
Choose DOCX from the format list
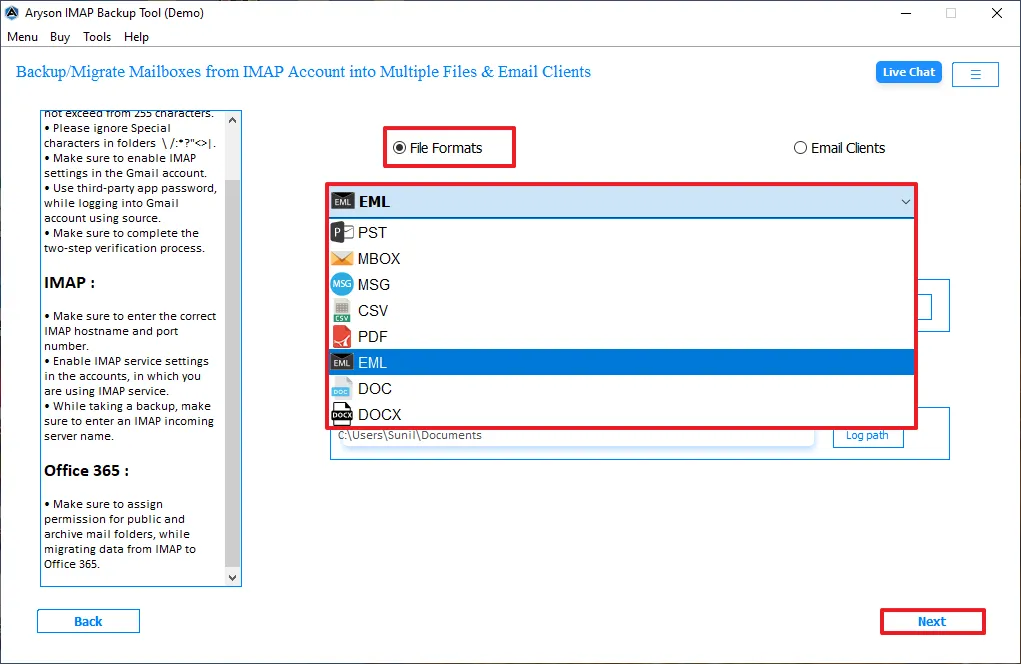pyautogui.click(x=621, y=414)
